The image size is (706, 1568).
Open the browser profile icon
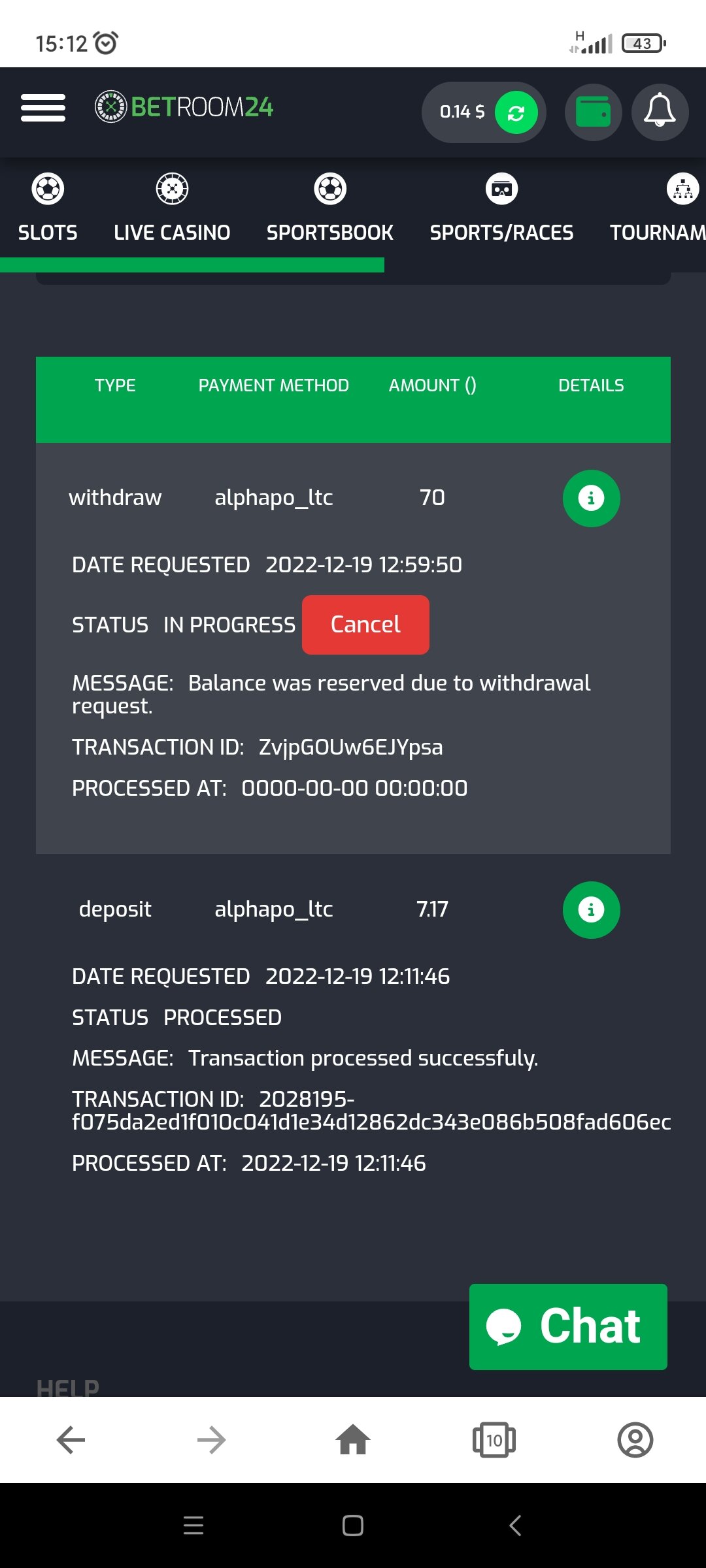click(x=635, y=1440)
